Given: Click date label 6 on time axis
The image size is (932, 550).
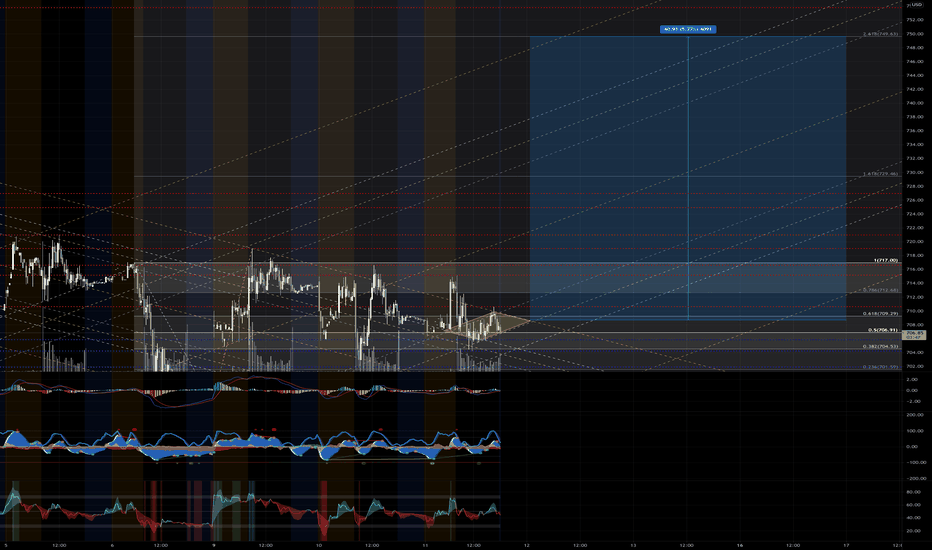Looking at the screenshot, I should 112,545.
